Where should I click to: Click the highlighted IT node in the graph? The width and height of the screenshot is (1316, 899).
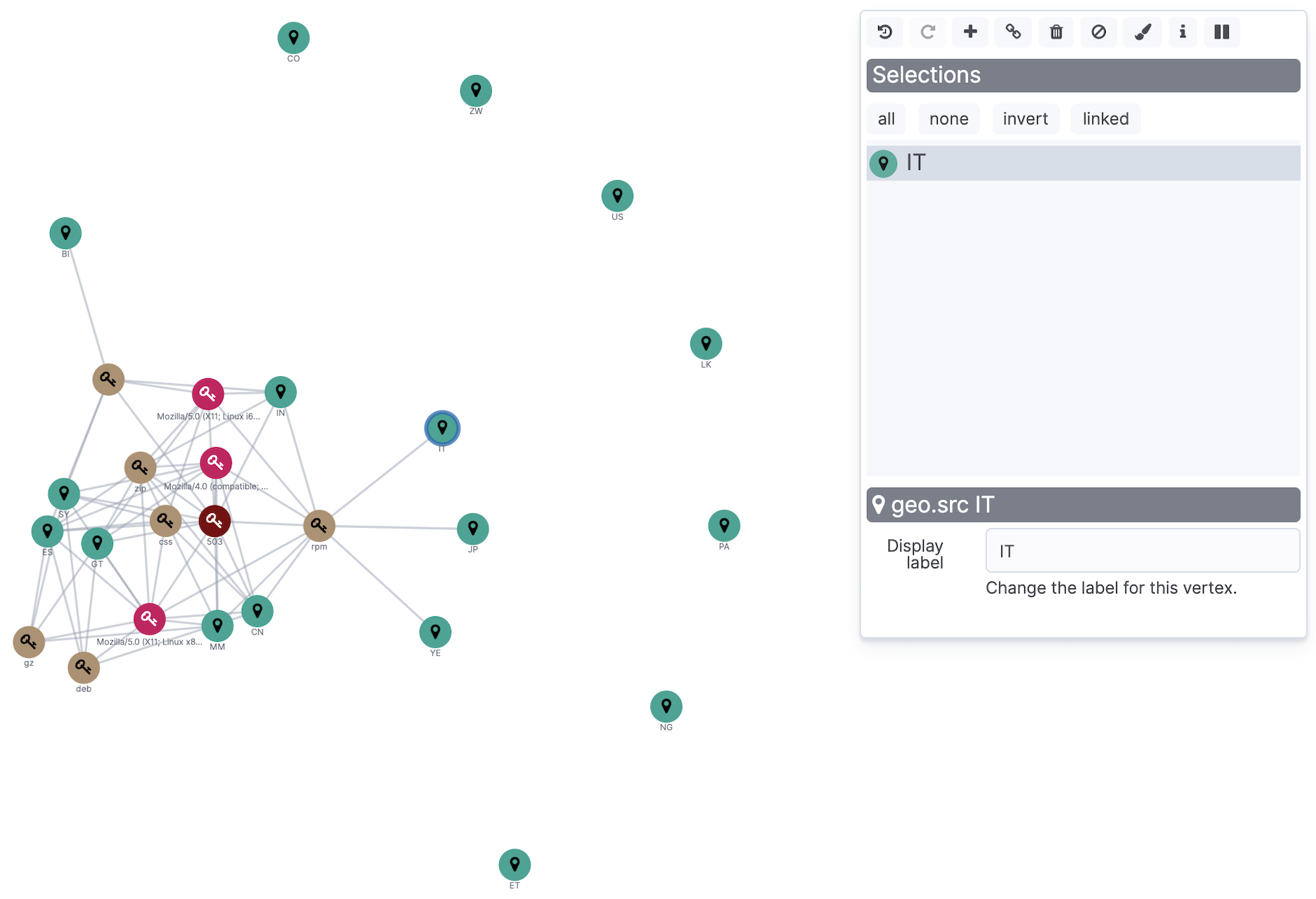tap(442, 428)
